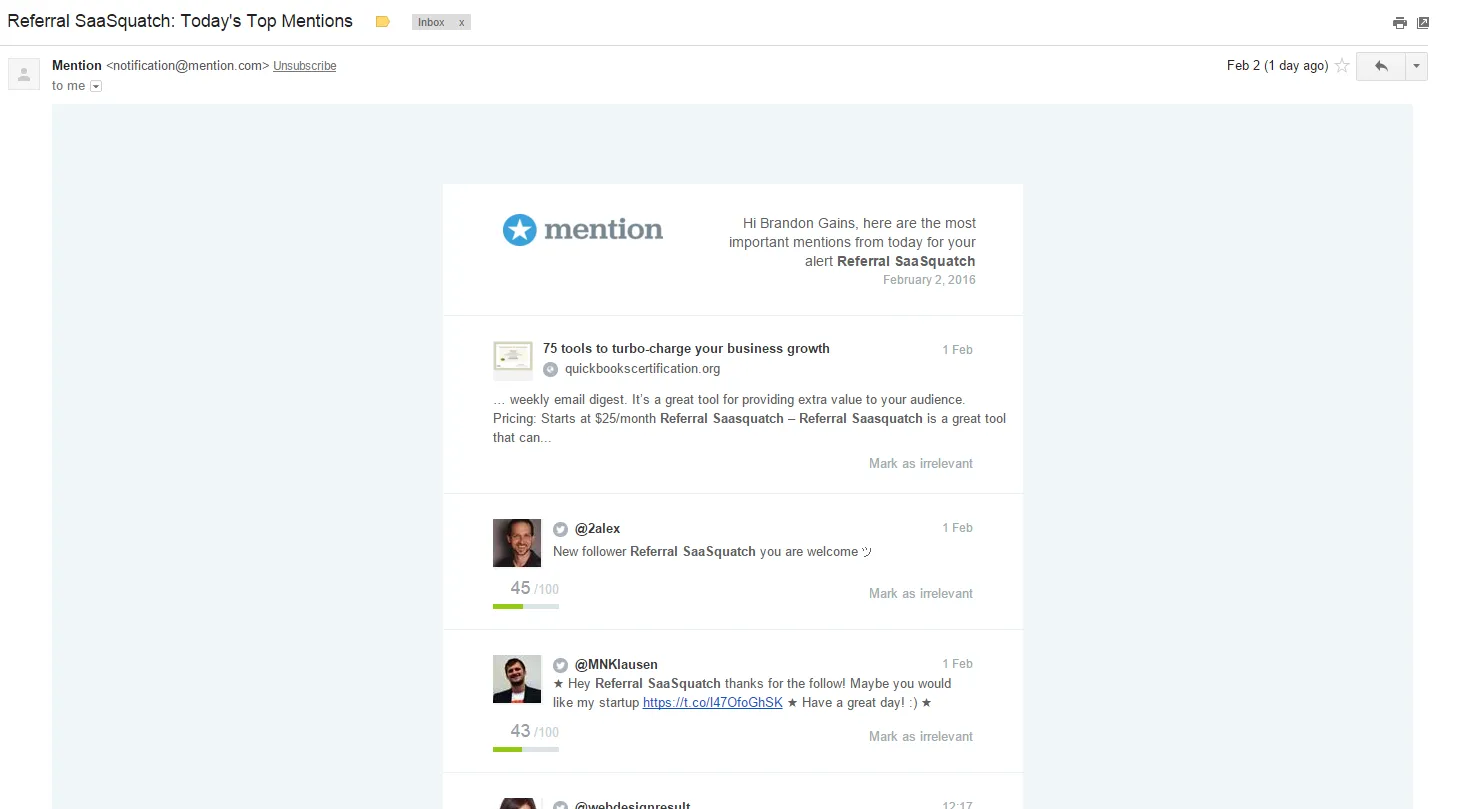Click the quickbookscertification.org source

pos(642,369)
